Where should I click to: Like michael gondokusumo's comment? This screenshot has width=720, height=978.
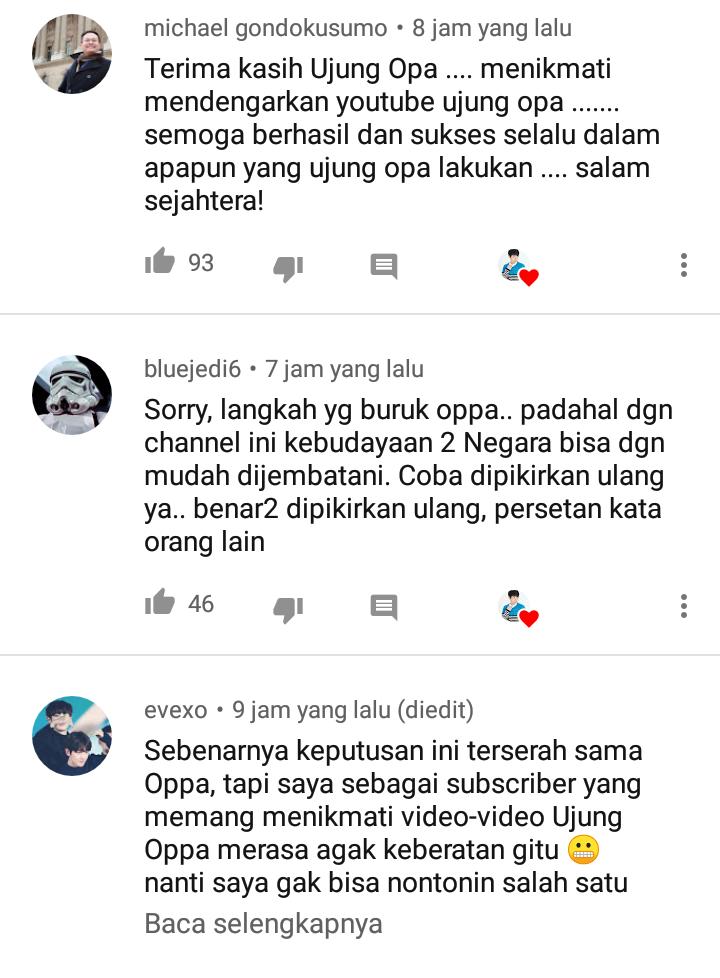(x=160, y=261)
